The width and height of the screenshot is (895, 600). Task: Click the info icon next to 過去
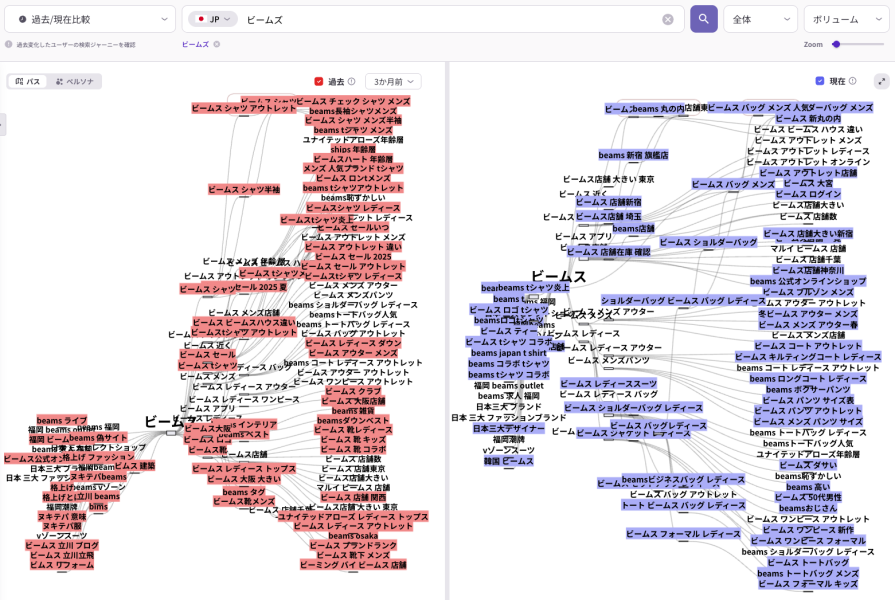pyautogui.click(x=352, y=82)
